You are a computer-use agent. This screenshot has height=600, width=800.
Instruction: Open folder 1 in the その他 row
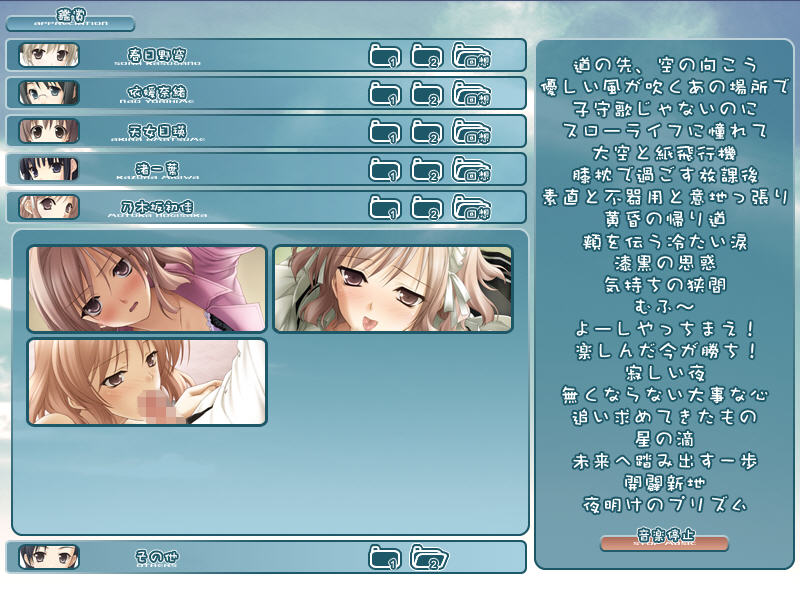pos(385,558)
